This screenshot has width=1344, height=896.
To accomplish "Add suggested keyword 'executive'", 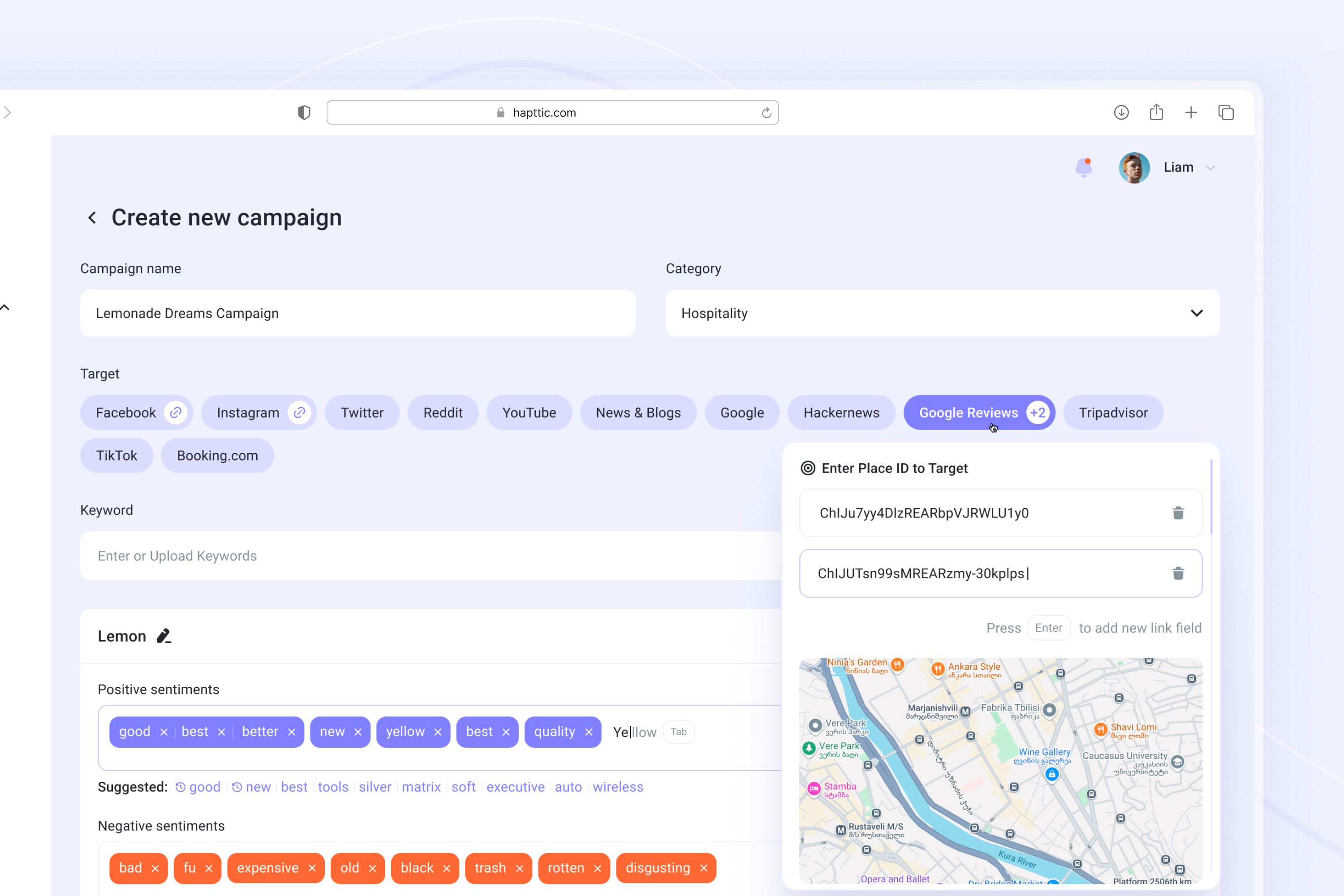I will click(x=516, y=787).
